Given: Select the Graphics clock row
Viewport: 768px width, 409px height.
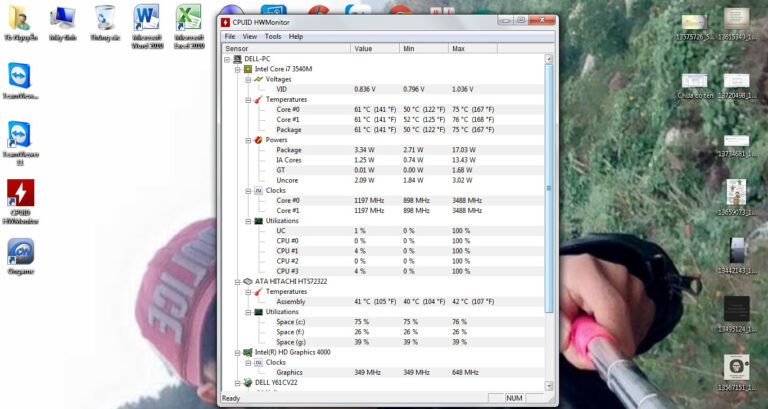Looking at the screenshot, I should coord(383,372).
